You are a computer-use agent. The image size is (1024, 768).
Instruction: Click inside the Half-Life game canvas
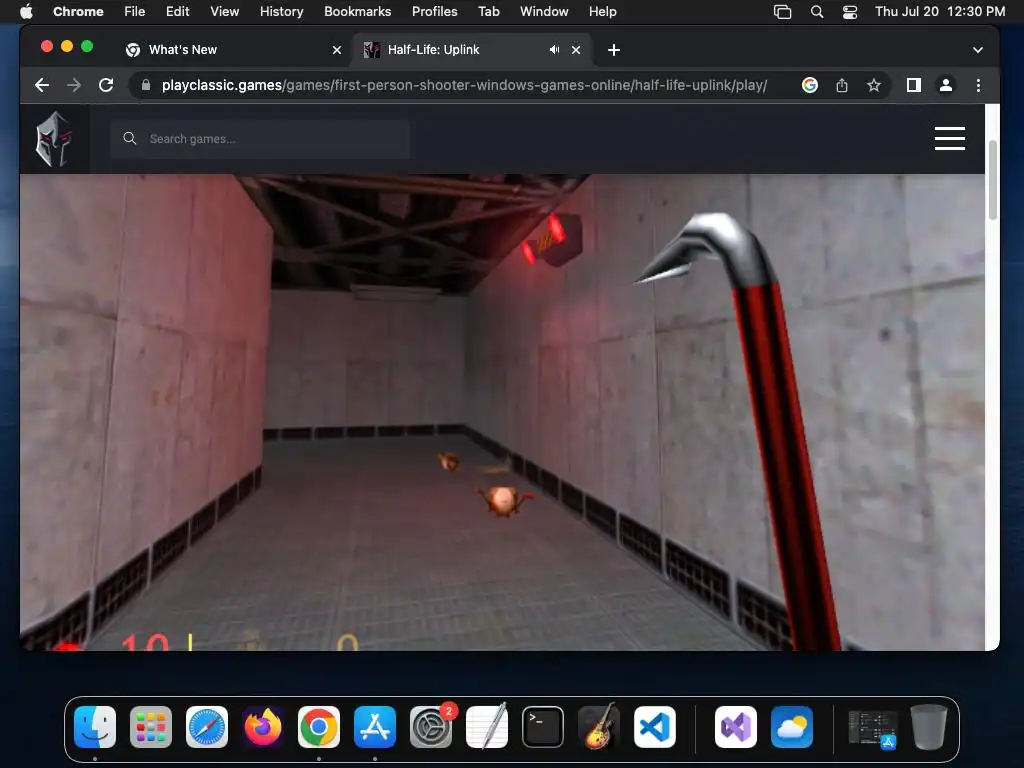502,412
